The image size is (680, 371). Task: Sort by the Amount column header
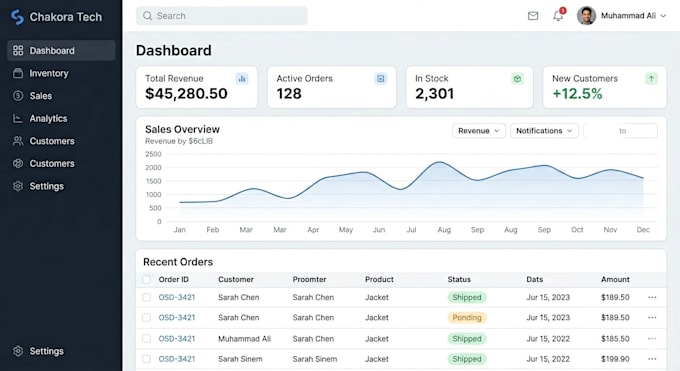(x=615, y=279)
